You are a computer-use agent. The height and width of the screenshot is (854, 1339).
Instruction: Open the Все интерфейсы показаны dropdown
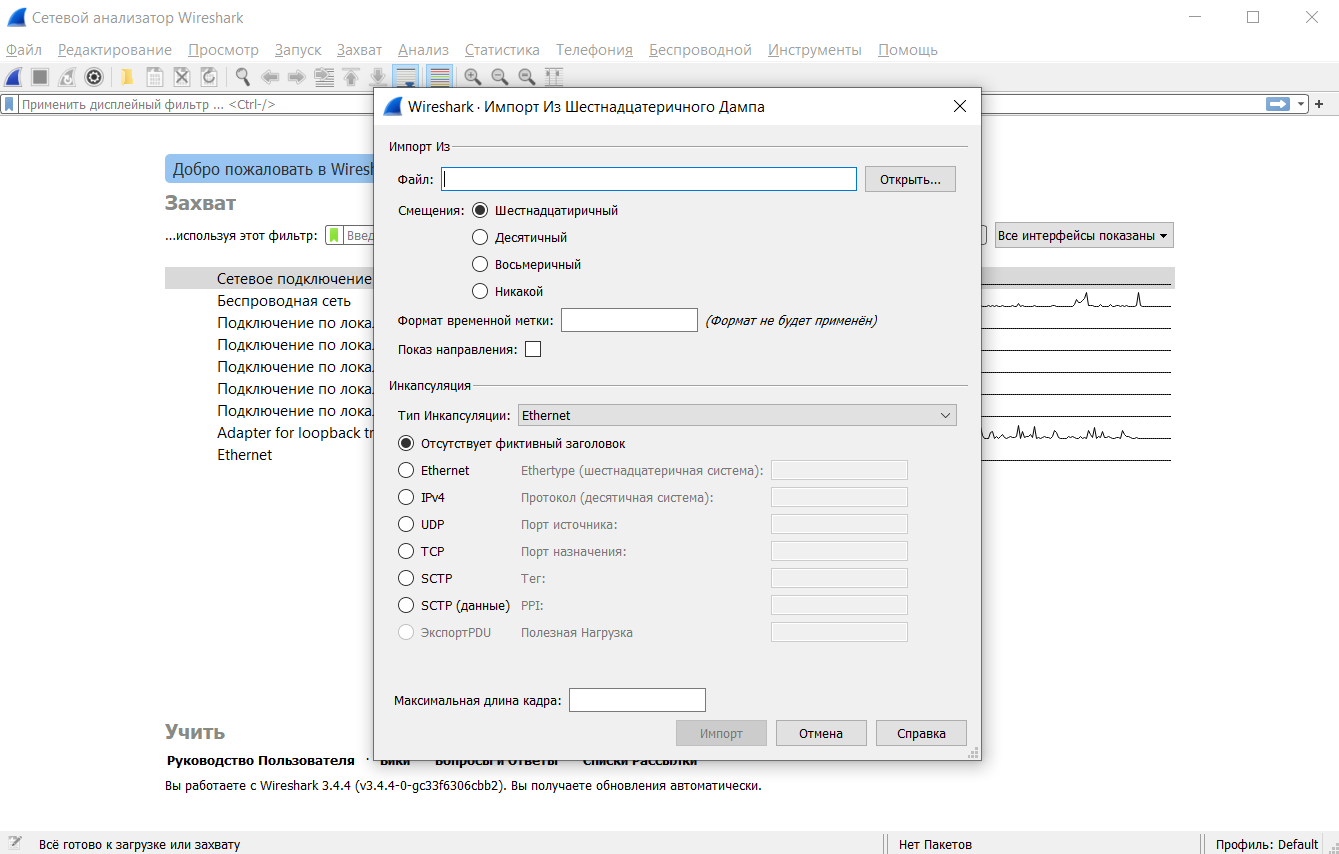click(x=1083, y=236)
